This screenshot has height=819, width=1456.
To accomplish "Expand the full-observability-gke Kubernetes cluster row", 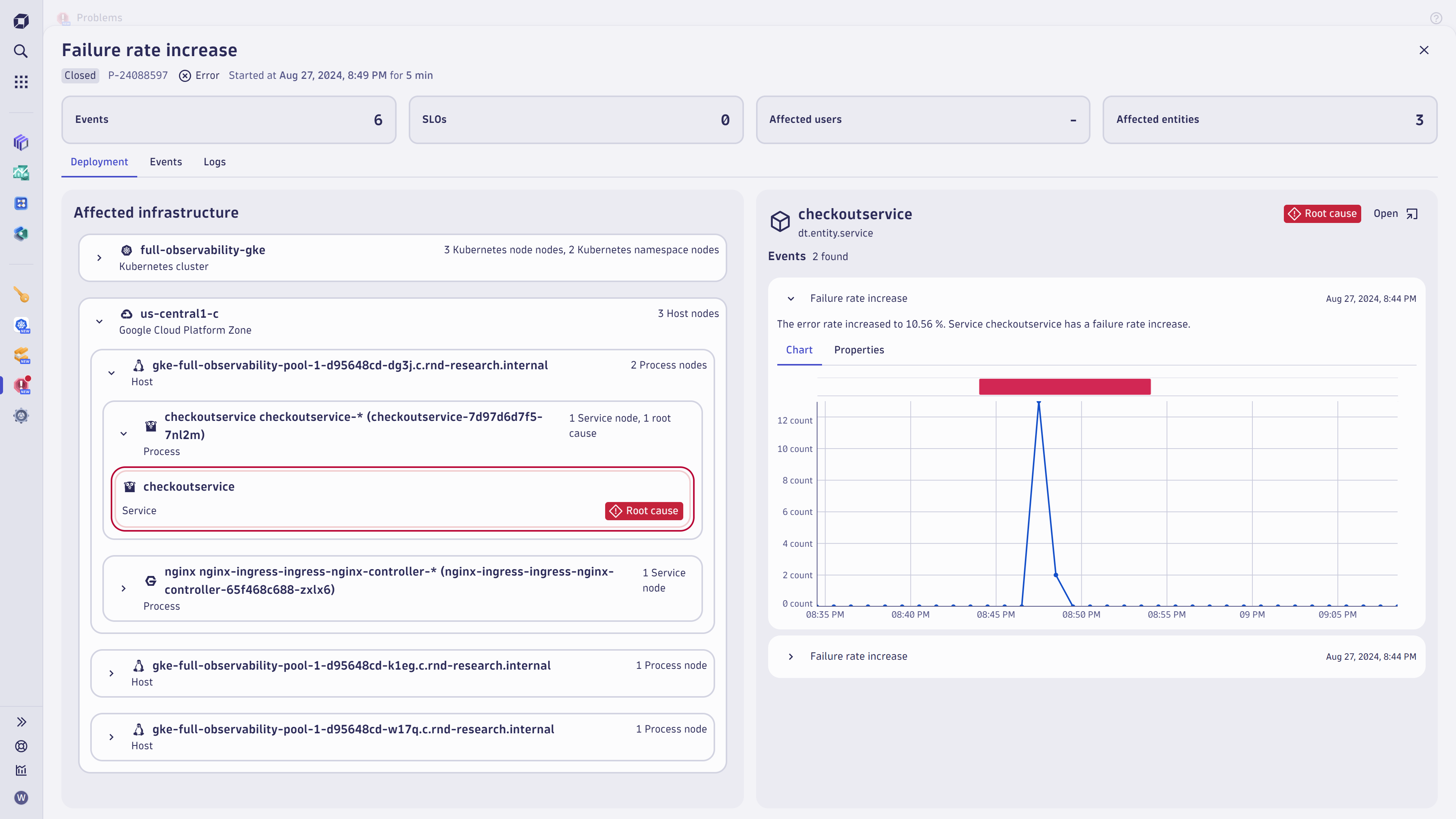I will click(x=99, y=258).
